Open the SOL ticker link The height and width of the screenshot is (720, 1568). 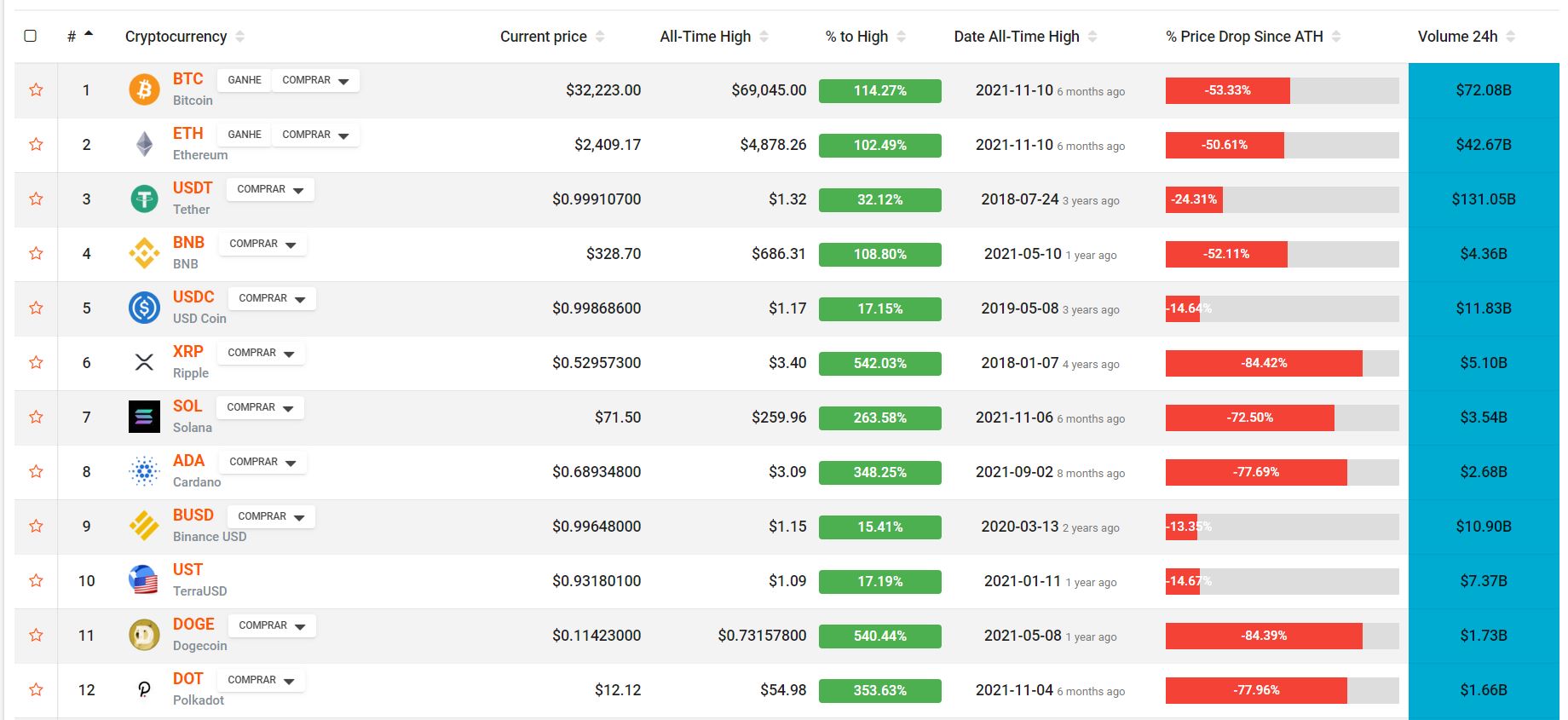[187, 406]
